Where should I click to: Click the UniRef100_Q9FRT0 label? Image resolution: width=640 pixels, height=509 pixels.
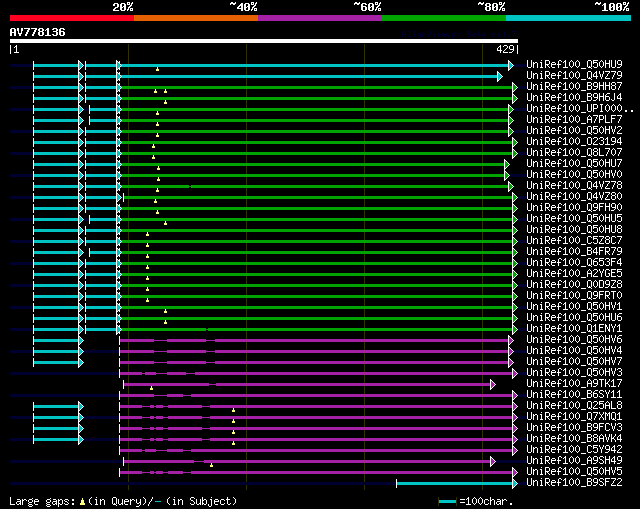point(574,296)
